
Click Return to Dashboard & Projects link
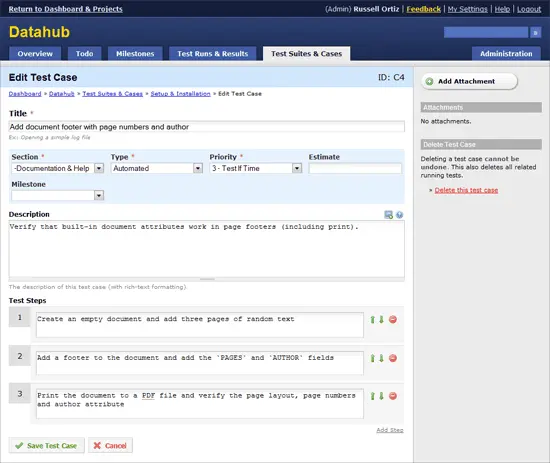66,9
